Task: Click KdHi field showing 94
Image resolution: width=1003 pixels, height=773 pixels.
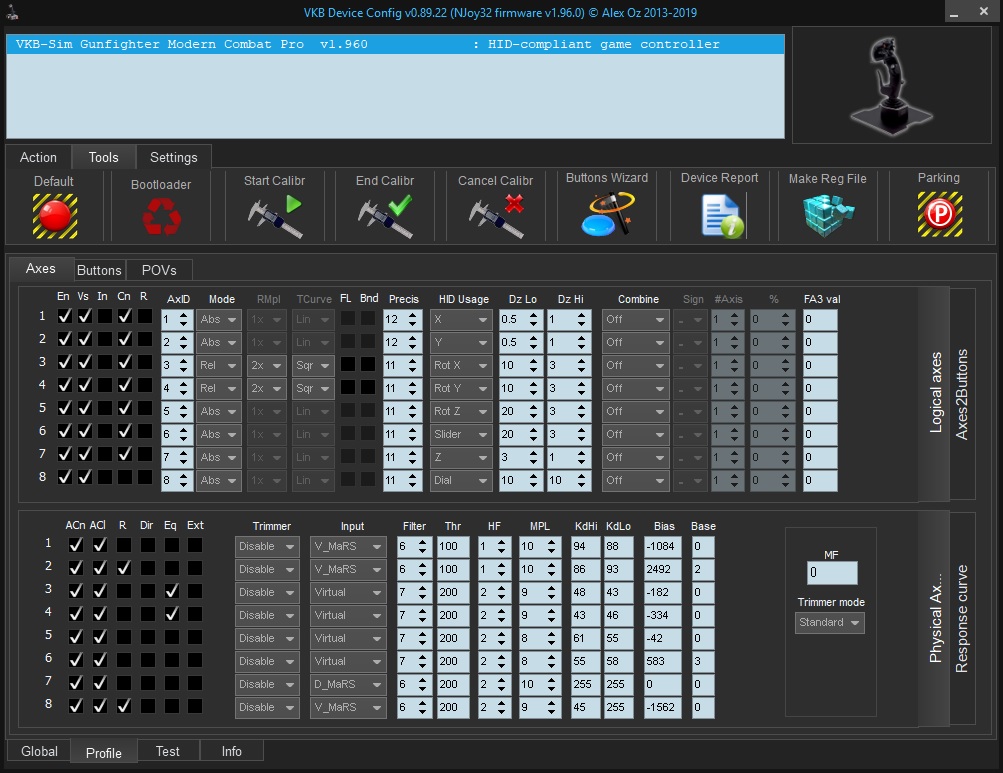Action: coord(585,546)
